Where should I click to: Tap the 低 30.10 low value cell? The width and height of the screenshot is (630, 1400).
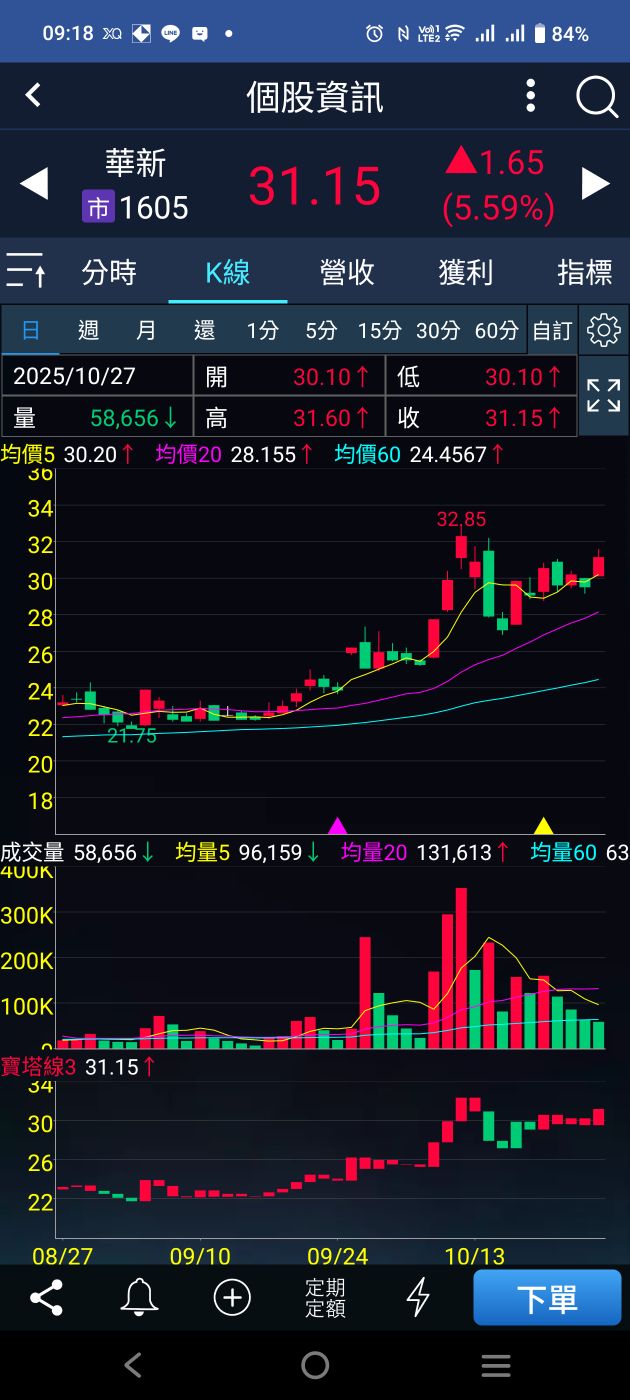pos(481,376)
